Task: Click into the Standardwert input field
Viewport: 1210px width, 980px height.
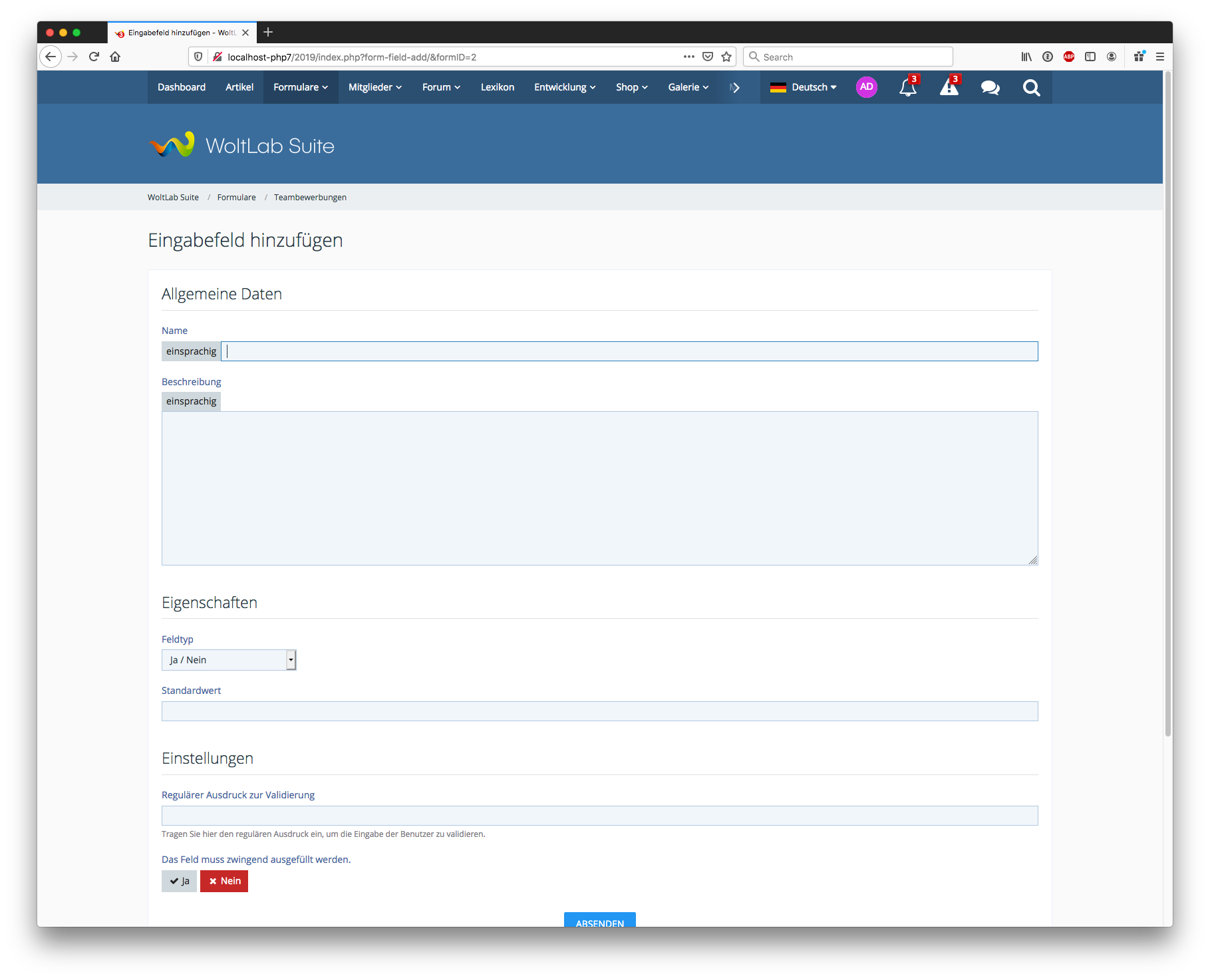Action: click(x=599, y=711)
